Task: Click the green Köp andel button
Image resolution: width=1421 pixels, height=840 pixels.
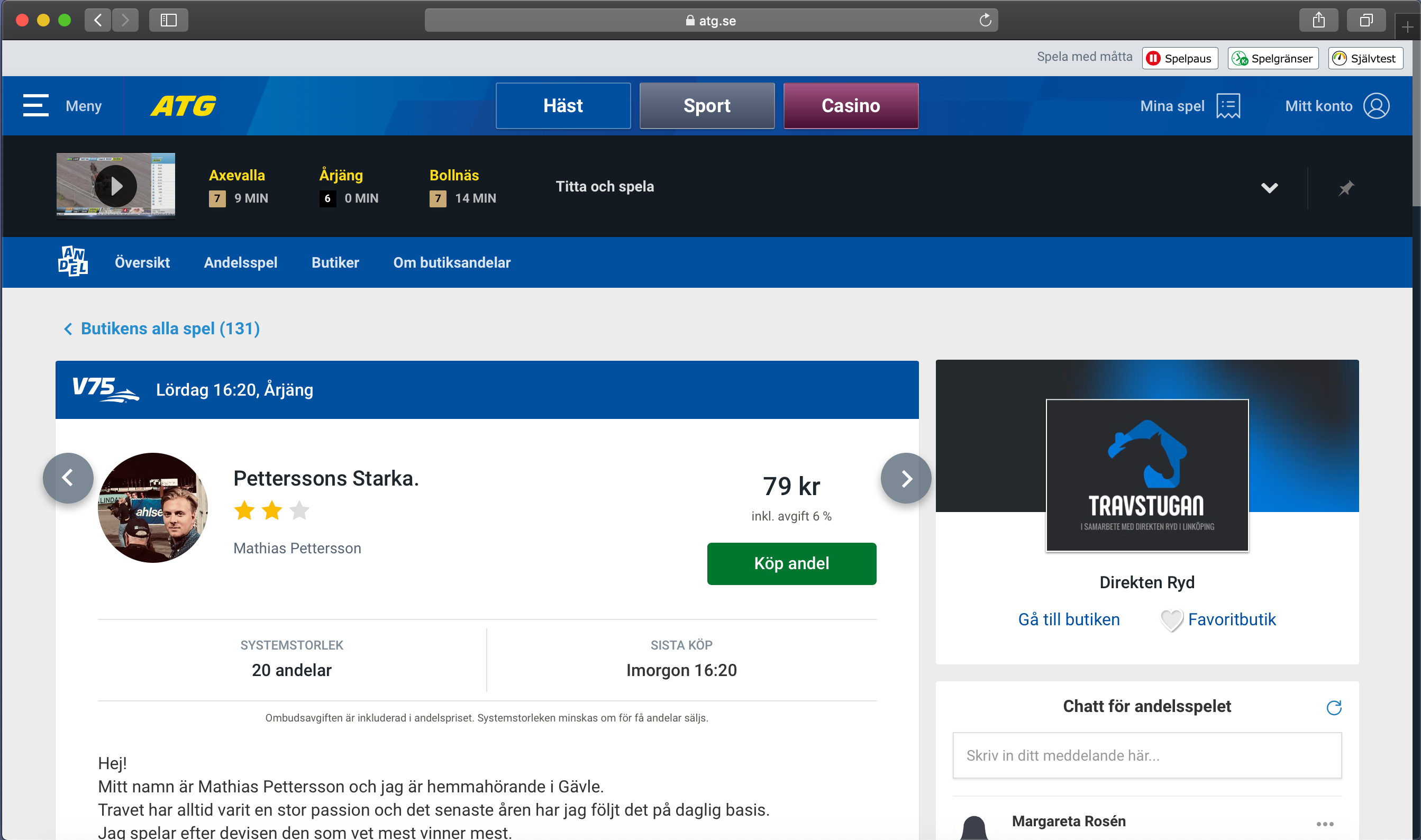Action: [x=791, y=564]
